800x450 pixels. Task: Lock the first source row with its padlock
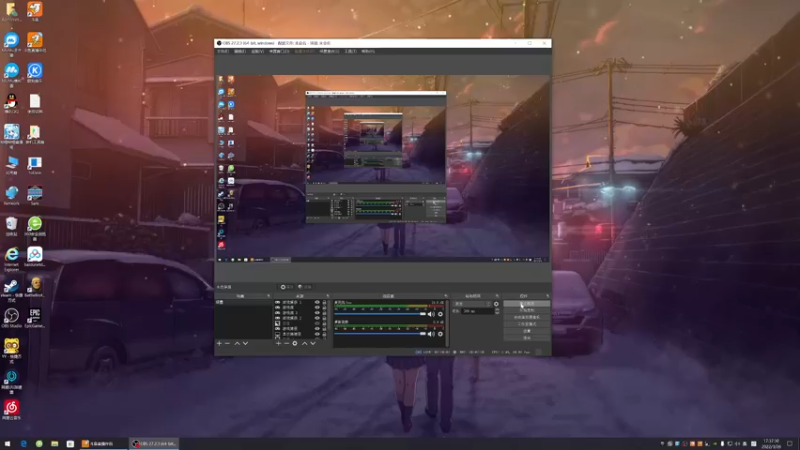324,302
